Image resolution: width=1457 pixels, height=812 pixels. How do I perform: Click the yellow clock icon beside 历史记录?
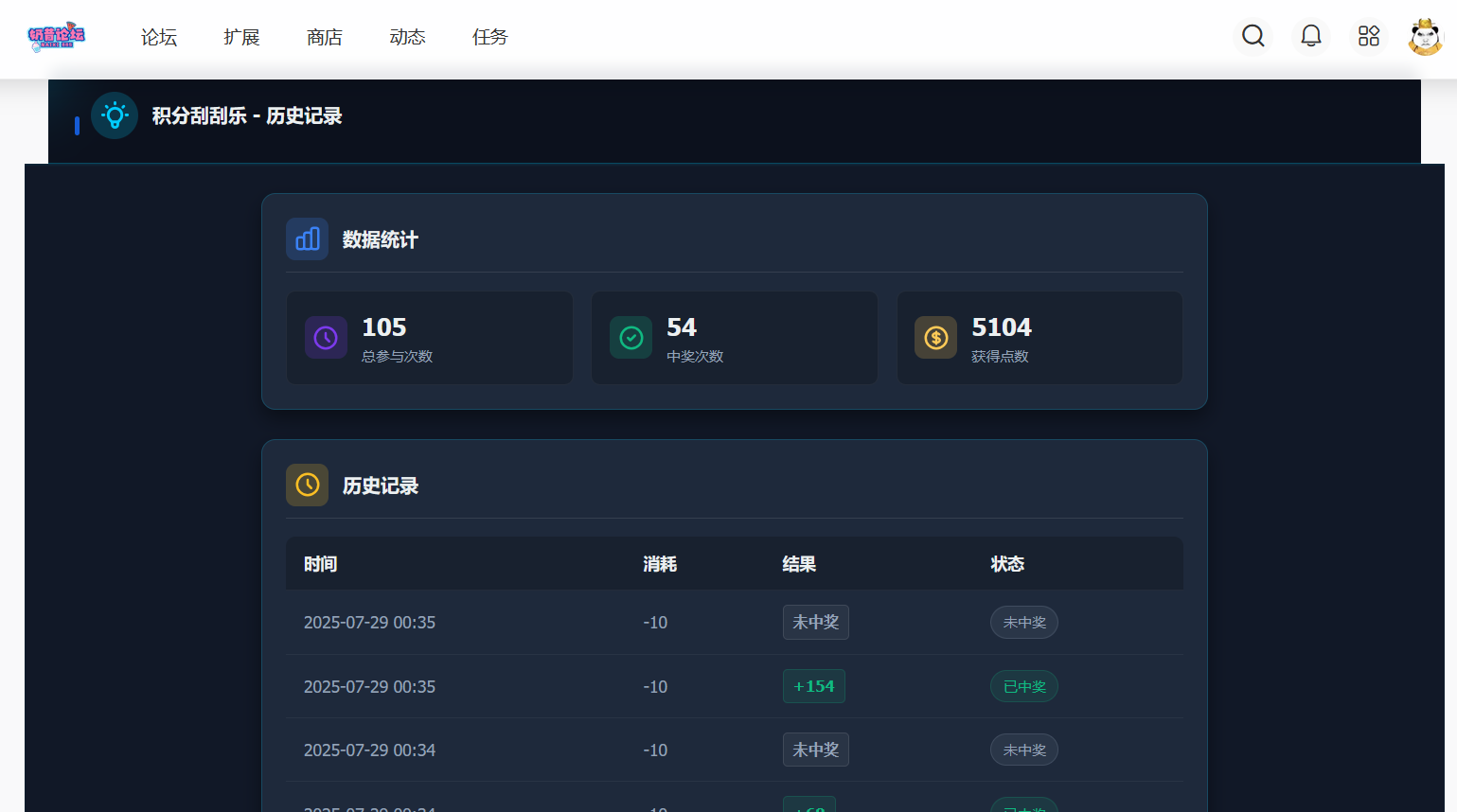tap(308, 485)
